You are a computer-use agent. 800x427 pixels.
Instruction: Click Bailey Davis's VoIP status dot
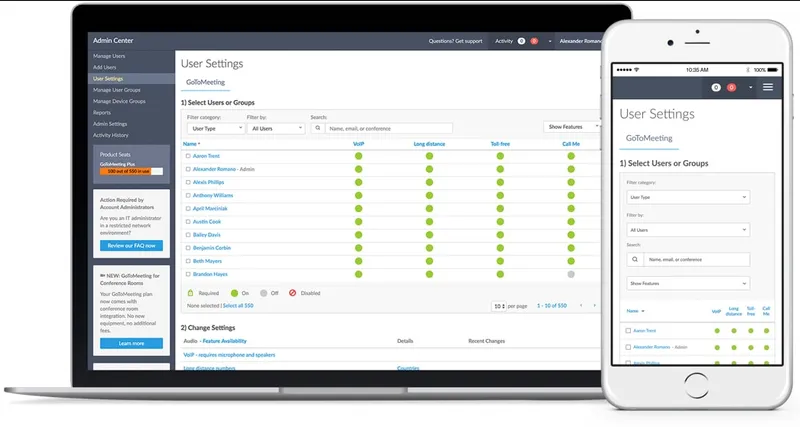[359, 235]
